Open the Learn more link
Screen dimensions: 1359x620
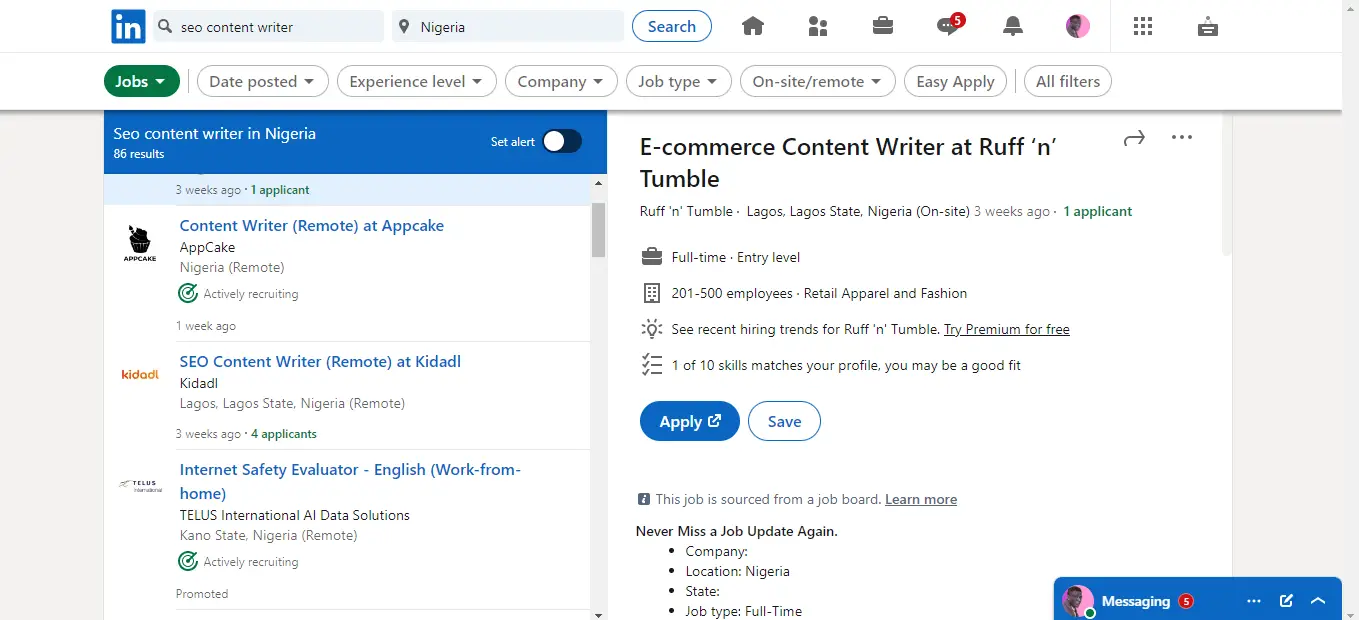pos(921,499)
